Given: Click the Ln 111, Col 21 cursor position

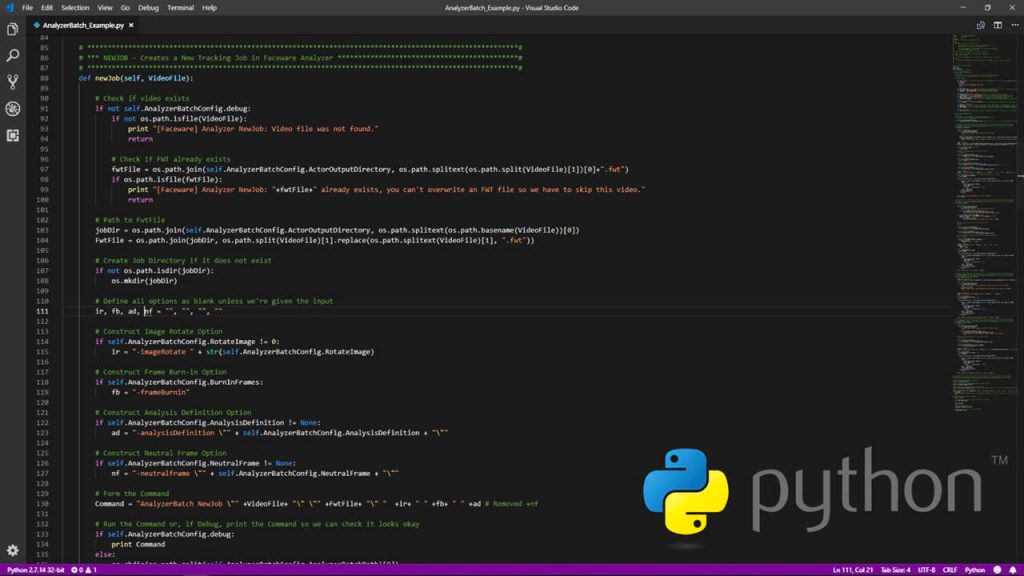Looking at the screenshot, I should point(853,570).
